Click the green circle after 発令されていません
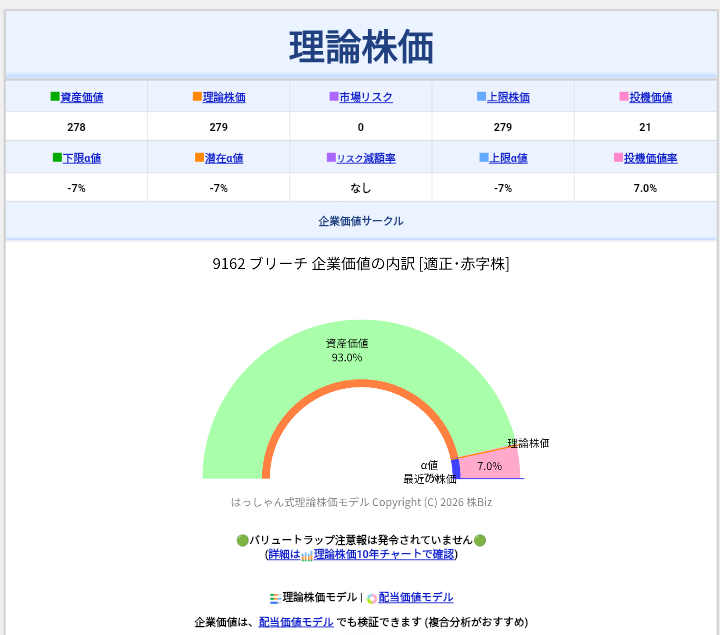 (480, 540)
